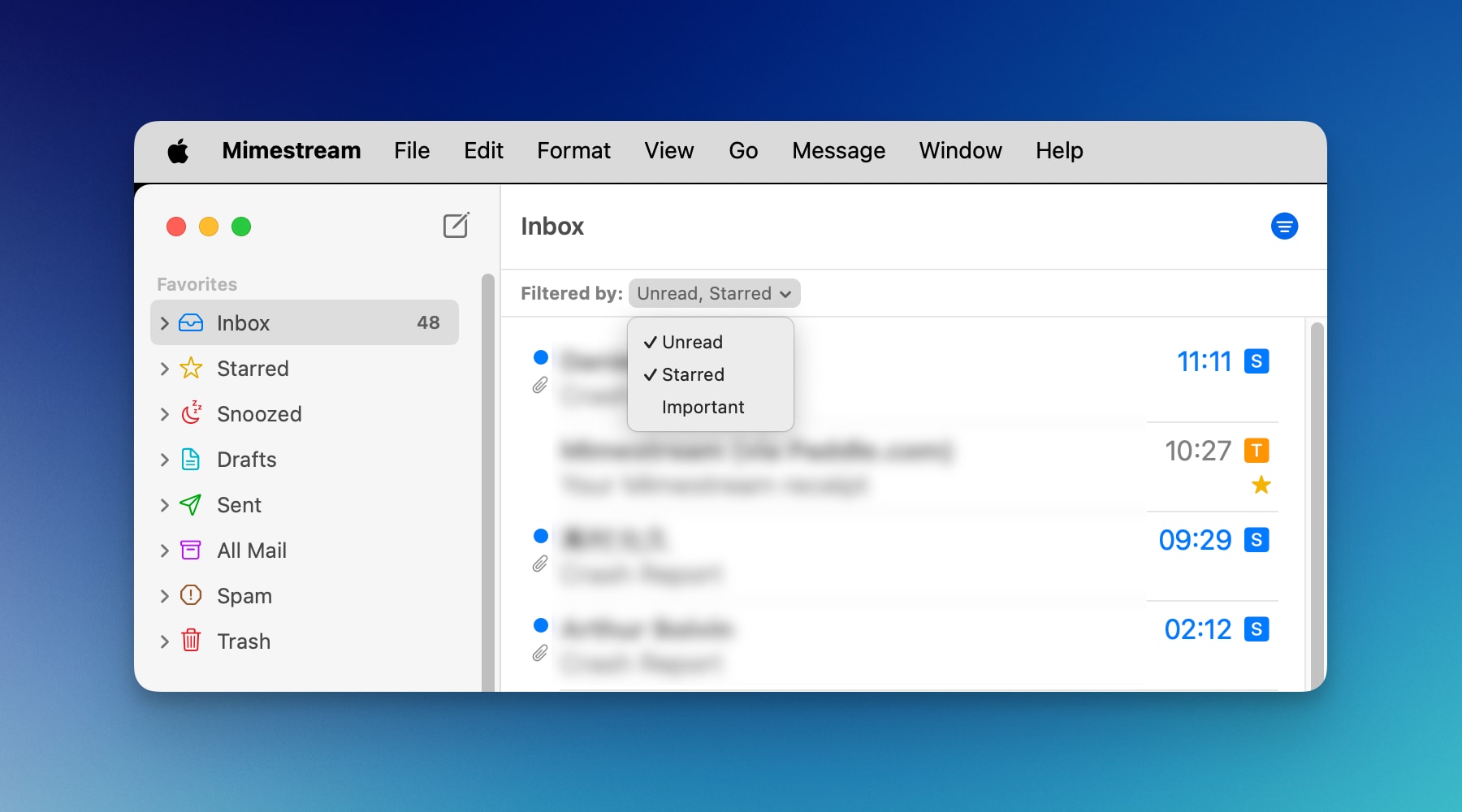Expand the Inbox folder chevron
This screenshot has width=1462, height=812.
pyautogui.click(x=165, y=323)
